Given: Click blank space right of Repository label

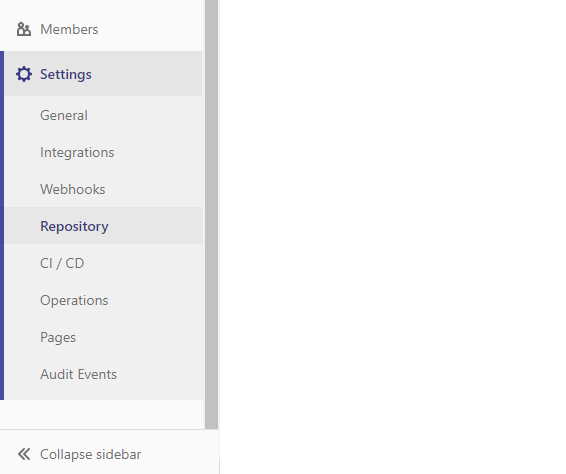Looking at the screenshot, I should [155, 226].
